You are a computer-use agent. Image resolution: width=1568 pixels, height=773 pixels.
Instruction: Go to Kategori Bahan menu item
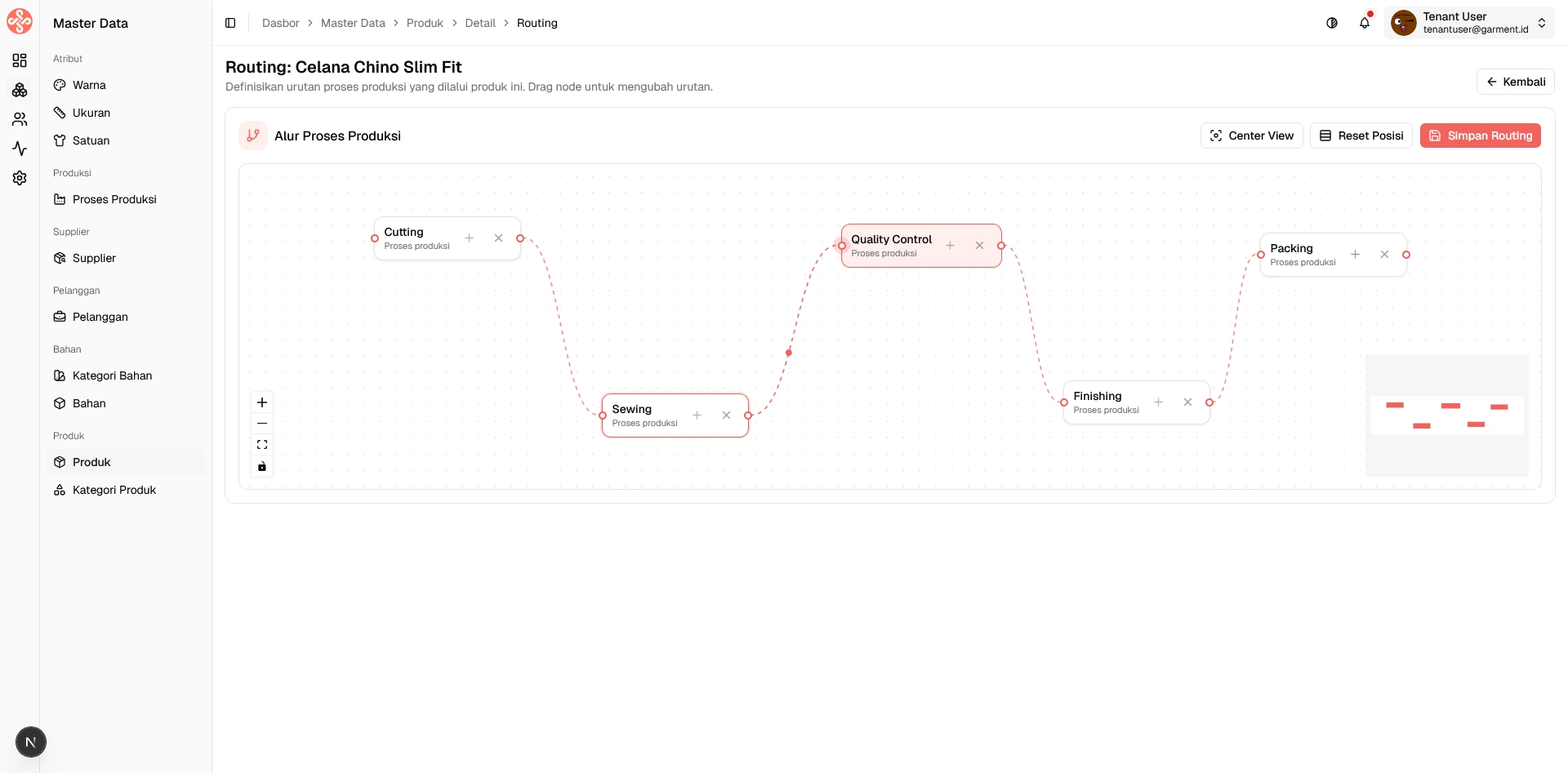pos(112,375)
